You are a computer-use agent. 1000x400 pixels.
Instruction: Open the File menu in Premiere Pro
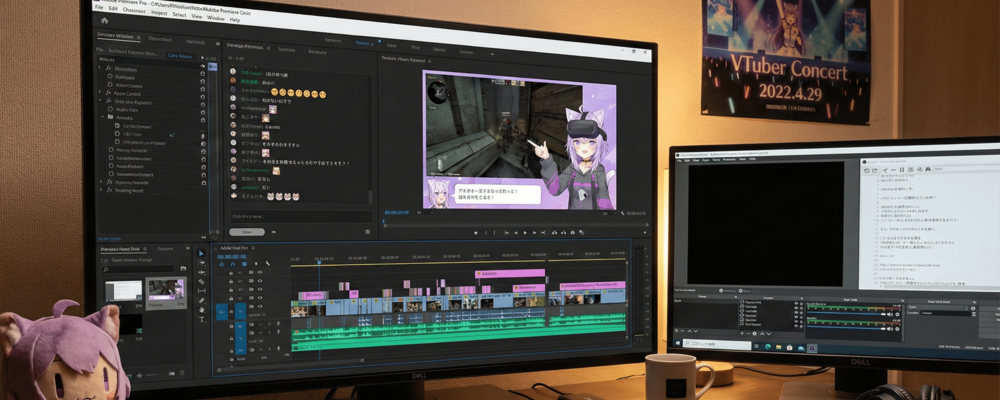click(99, 7)
